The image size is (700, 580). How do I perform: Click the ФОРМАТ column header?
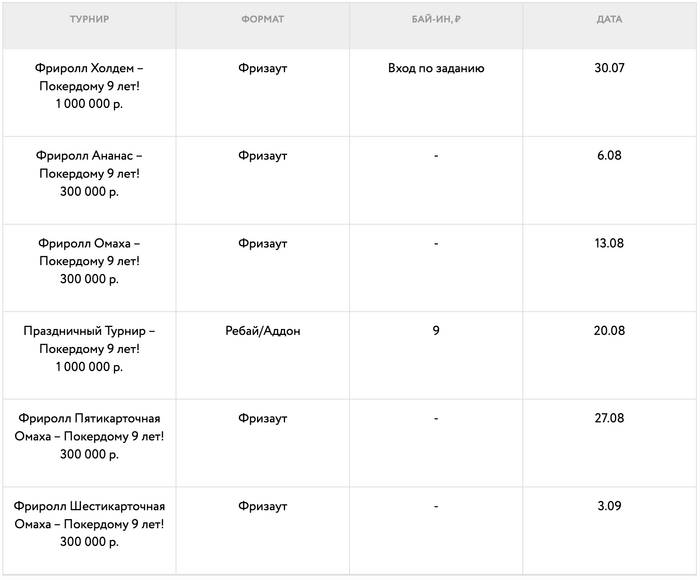click(263, 19)
